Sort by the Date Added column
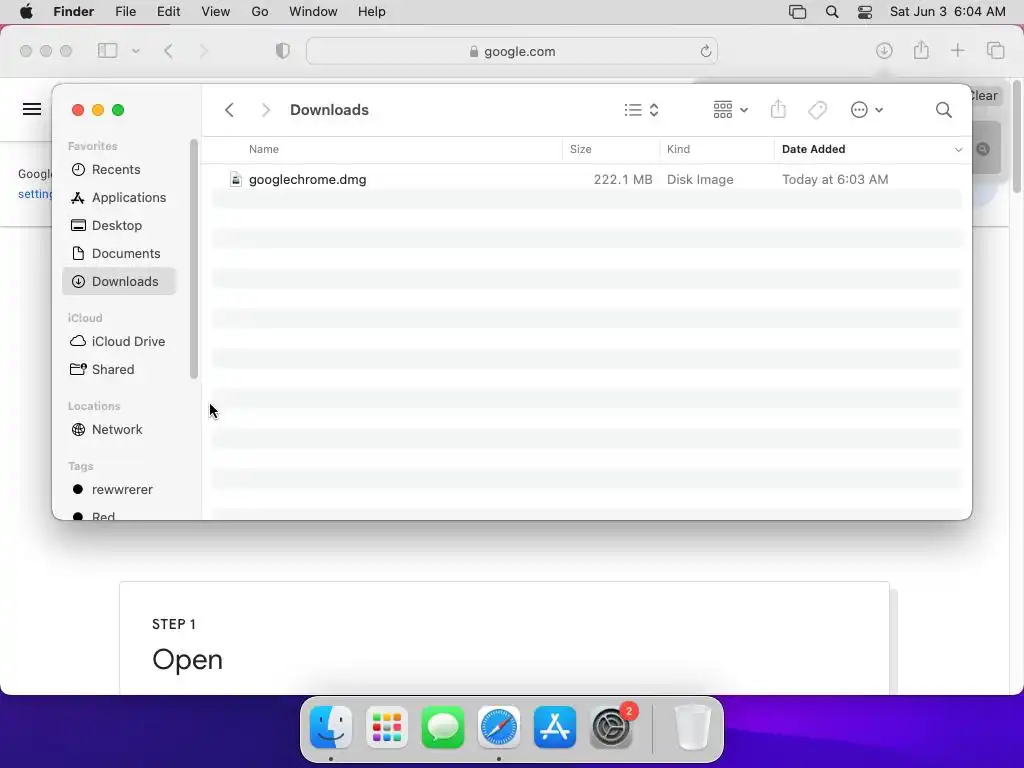 pos(813,149)
